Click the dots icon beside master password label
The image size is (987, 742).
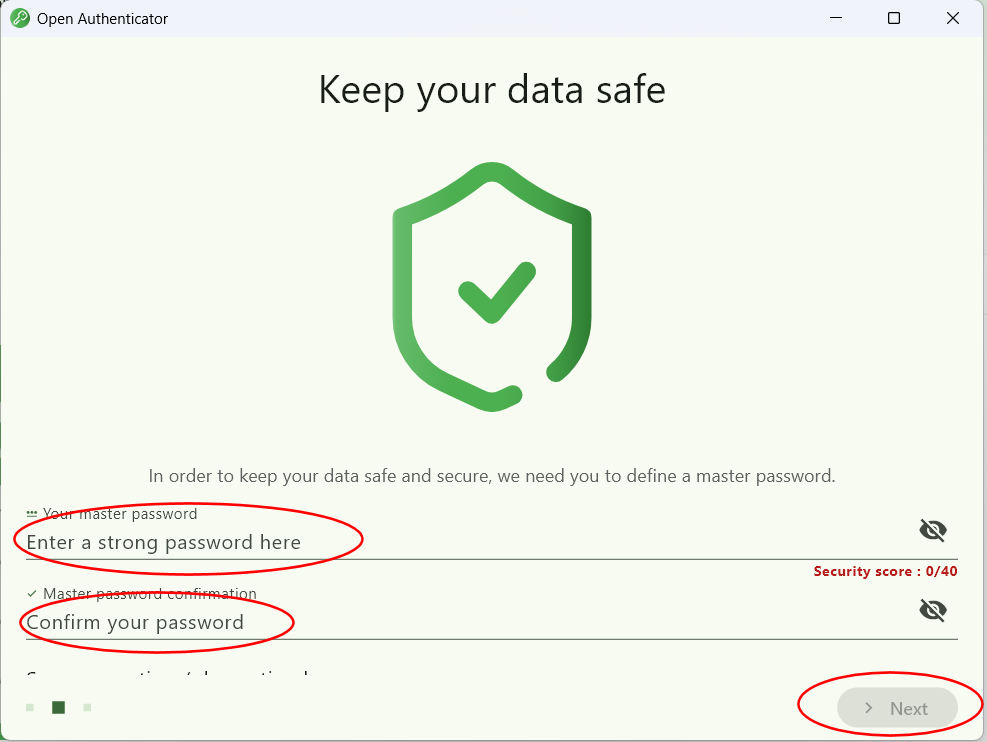32,514
